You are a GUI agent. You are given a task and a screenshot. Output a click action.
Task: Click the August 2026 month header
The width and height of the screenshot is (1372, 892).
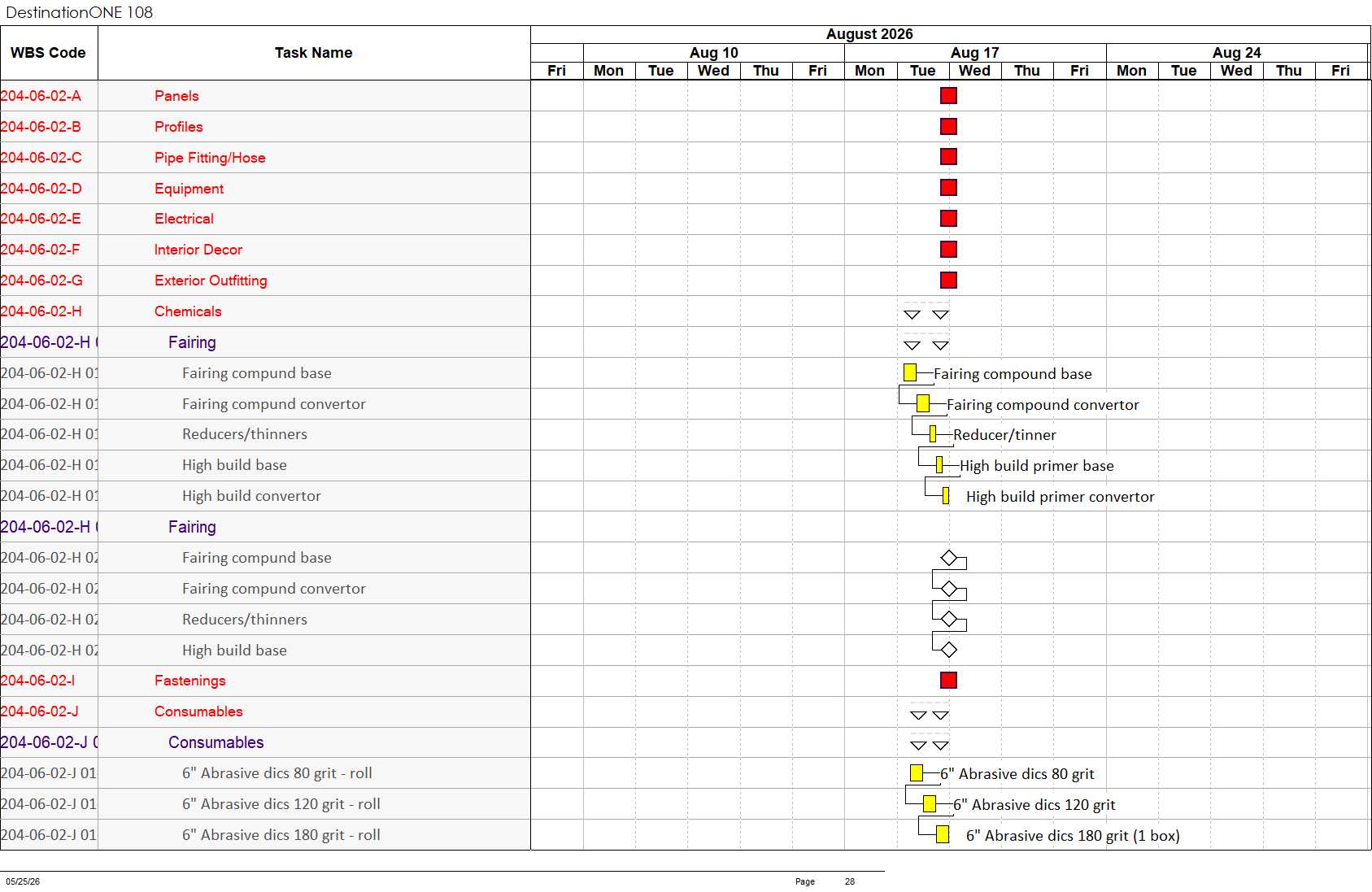click(x=869, y=34)
